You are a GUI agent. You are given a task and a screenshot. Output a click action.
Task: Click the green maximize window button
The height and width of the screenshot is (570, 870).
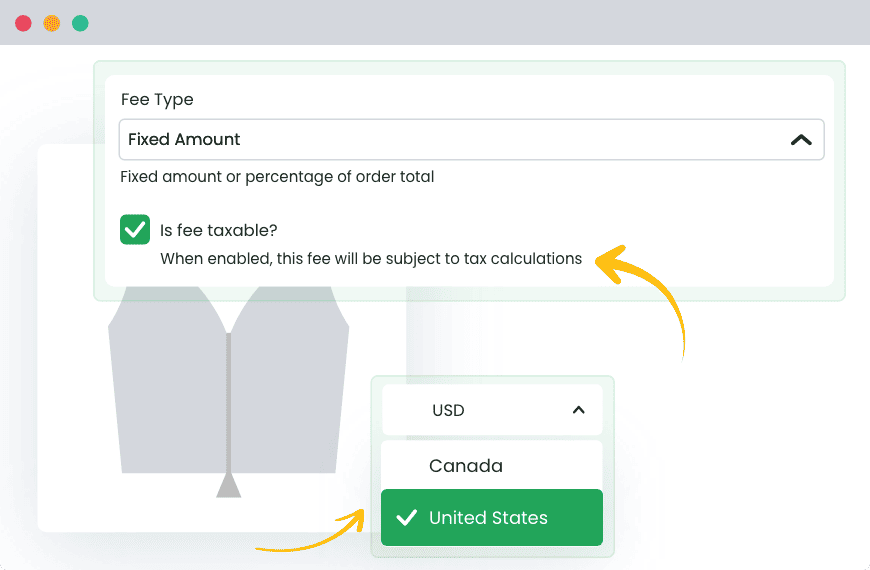click(80, 23)
